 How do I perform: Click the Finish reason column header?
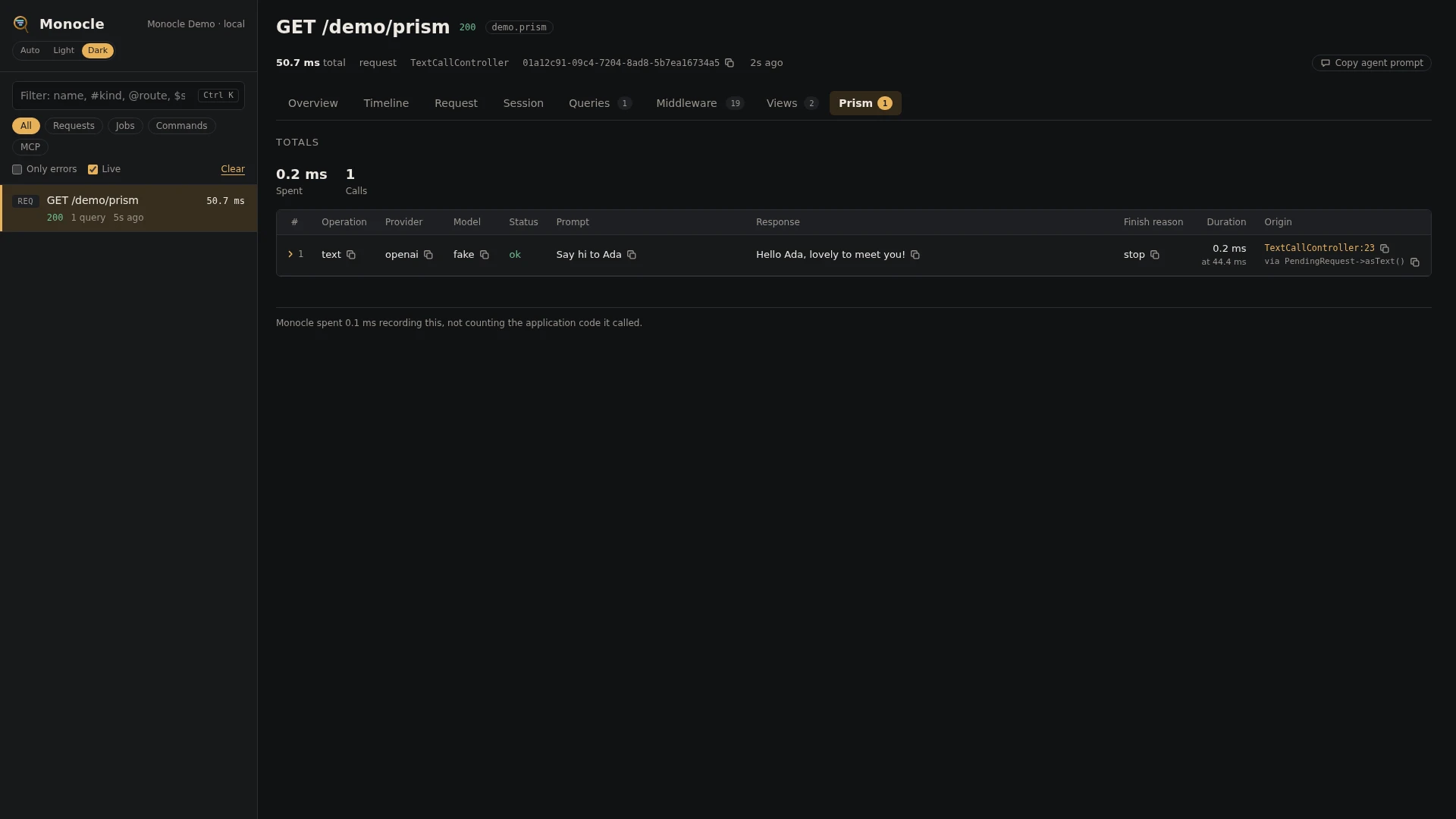click(1153, 222)
